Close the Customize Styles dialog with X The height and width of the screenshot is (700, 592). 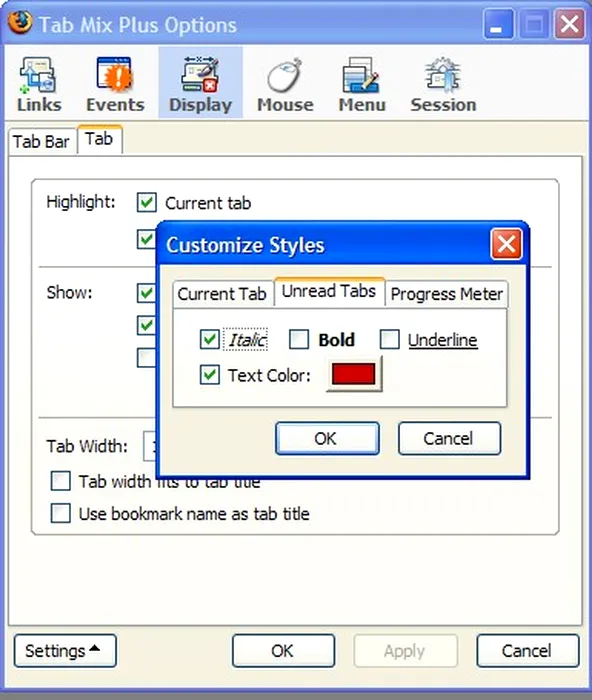[506, 244]
